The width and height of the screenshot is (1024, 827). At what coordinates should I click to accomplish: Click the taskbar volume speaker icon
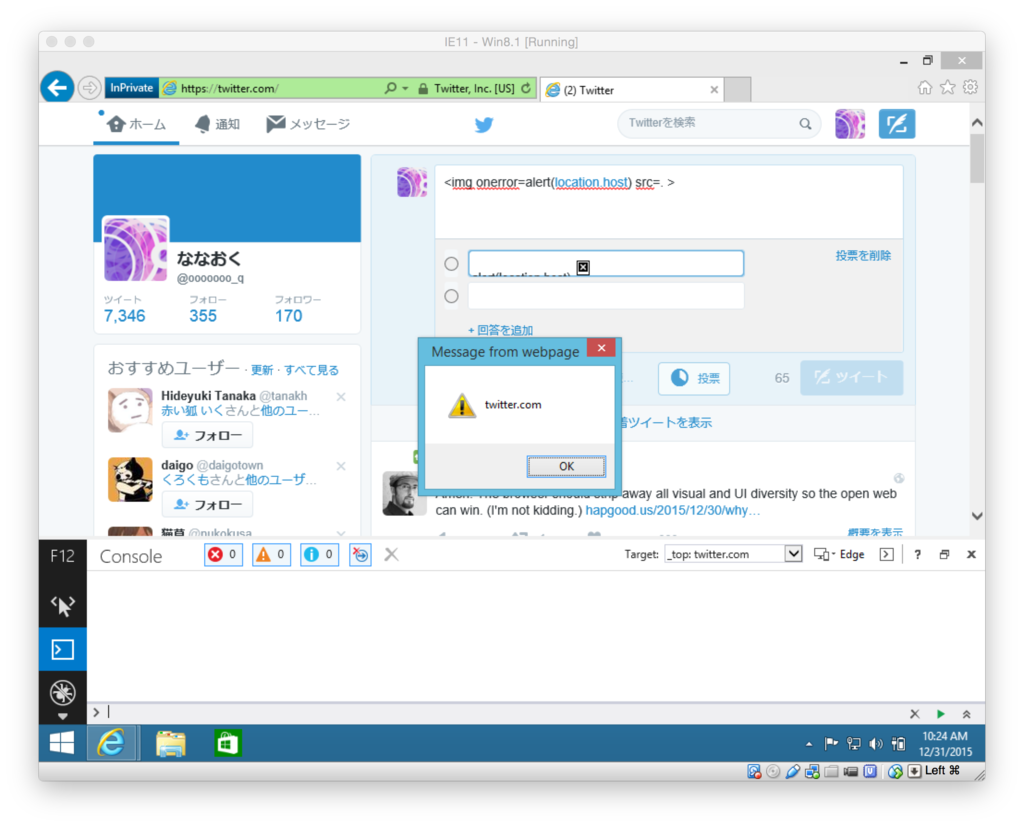[876, 744]
